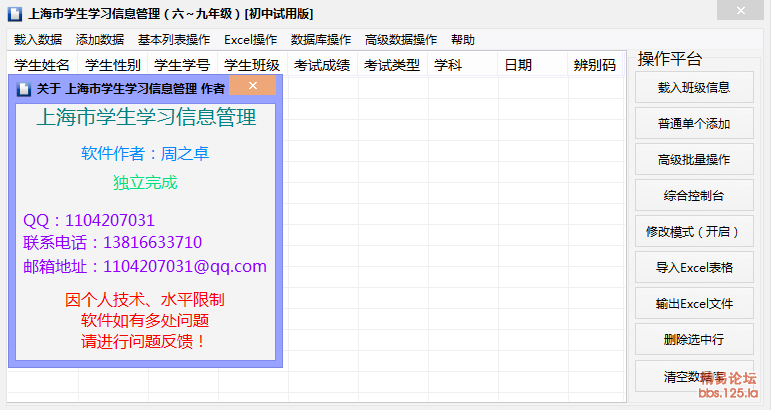Click the 高级批量操作 button
Viewport: 771px width, 410px height.
coord(694,159)
